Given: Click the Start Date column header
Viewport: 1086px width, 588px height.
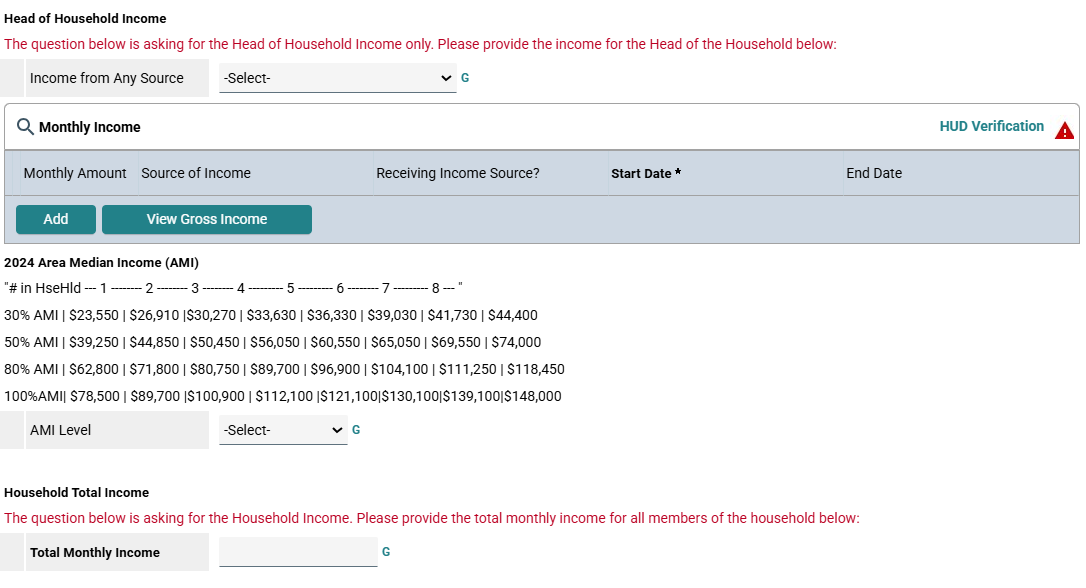Looking at the screenshot, I should pyautogui.click(x=645, y=173).
